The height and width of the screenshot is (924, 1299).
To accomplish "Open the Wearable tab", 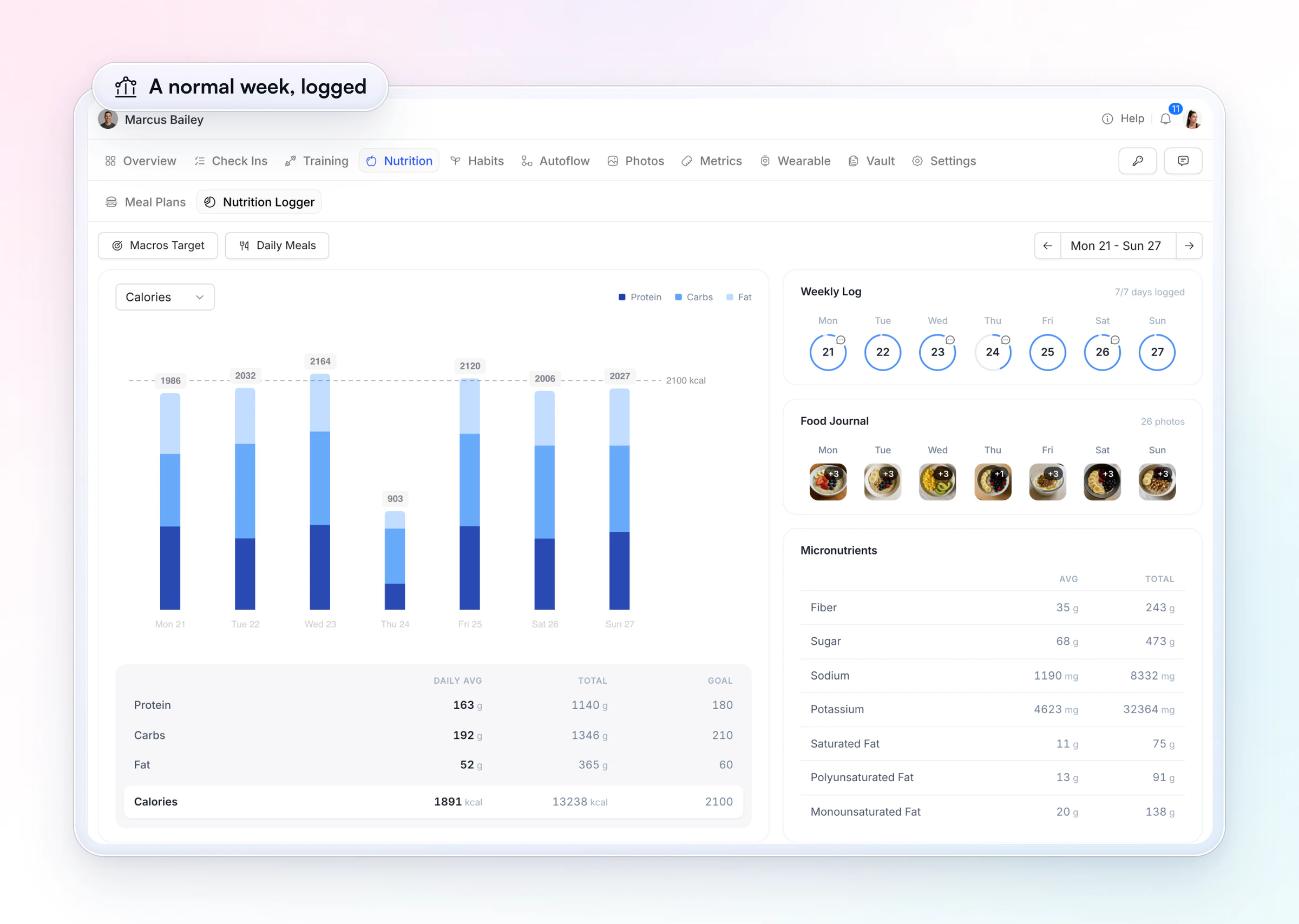I will pos(795,161).
